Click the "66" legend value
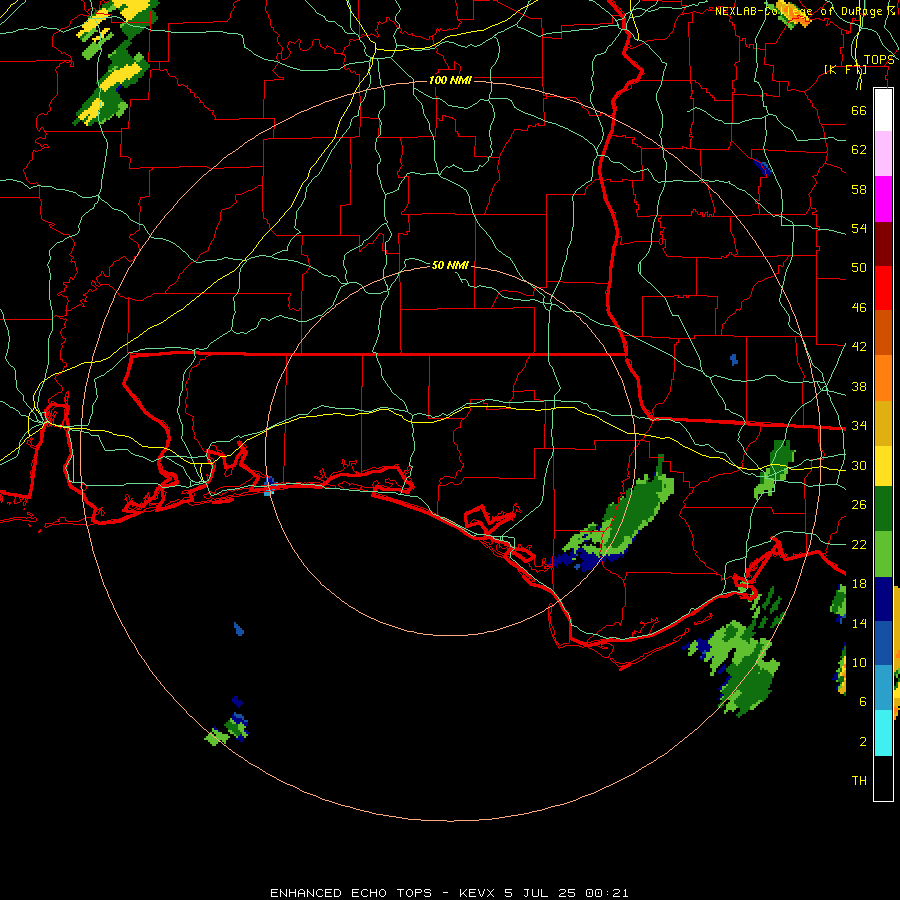Image resolution: width=900 pixels, height=900 pixels. pos(859,110)
